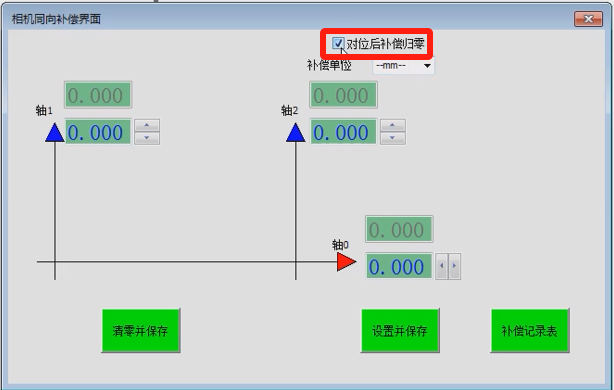
Task: Decrease 轴2 value with down stepper arrow
Action: [393, 138]
